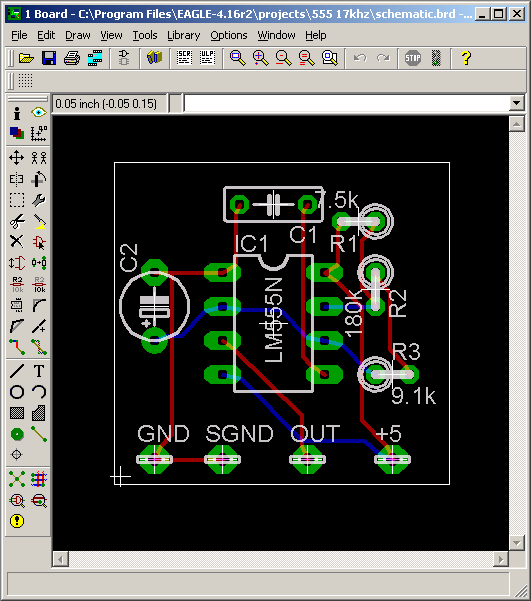531x601 pixels.
Task: Open the Display layers tool
Action: pyautogui.click(x=17, y=133)
